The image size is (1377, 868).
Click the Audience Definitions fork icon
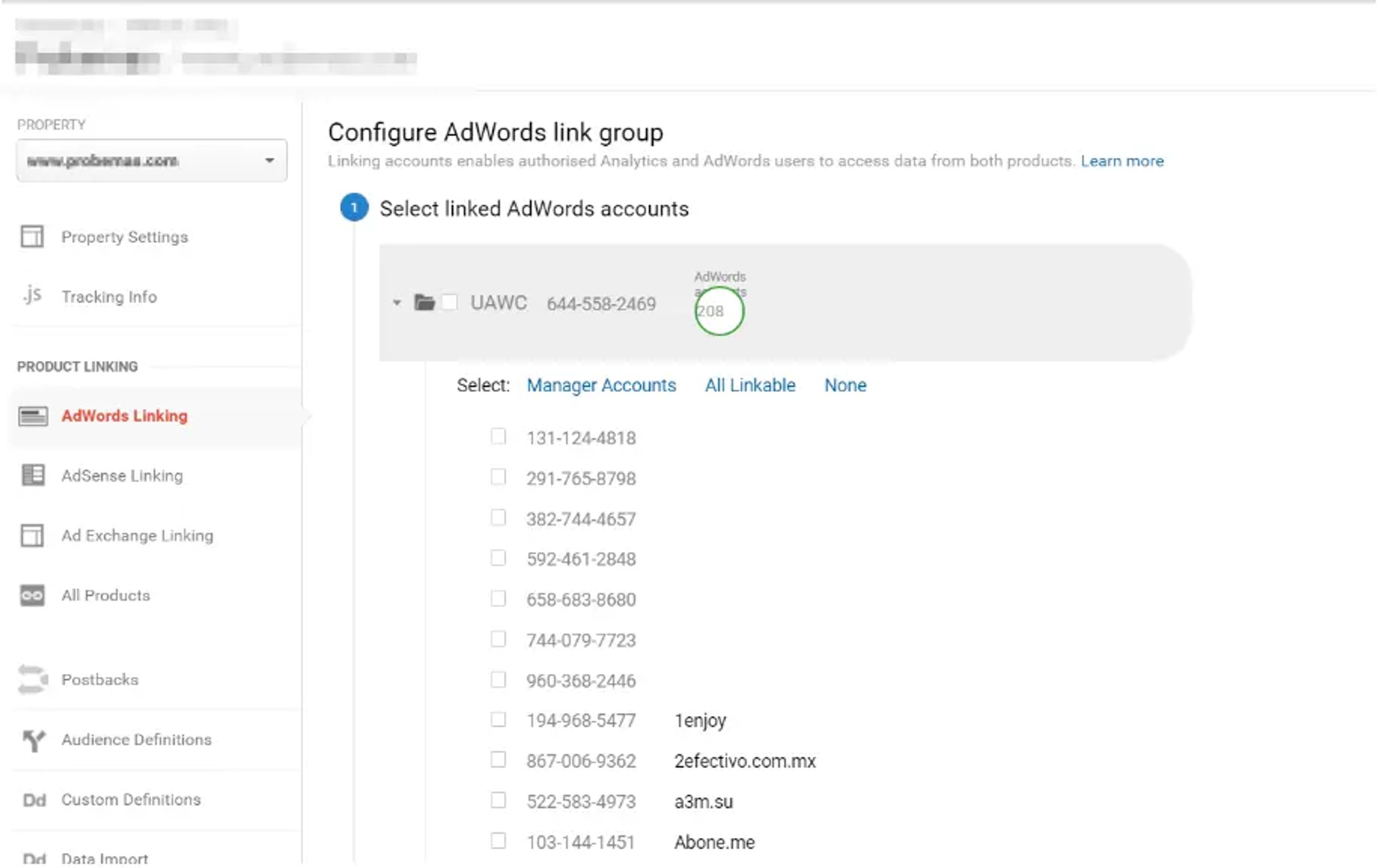click(33, 740)
